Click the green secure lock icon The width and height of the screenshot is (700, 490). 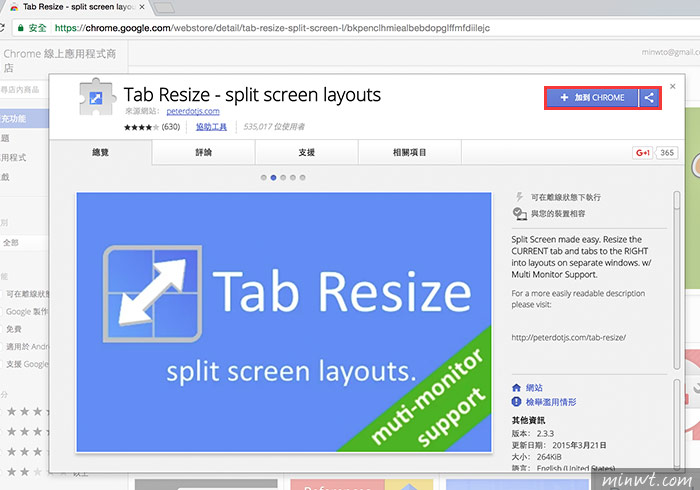point(20,28)
